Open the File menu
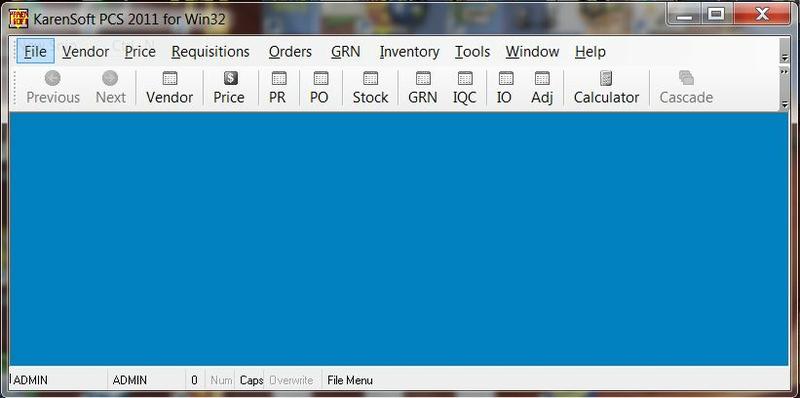The image size is (800, 398). [x=35, y=52]
